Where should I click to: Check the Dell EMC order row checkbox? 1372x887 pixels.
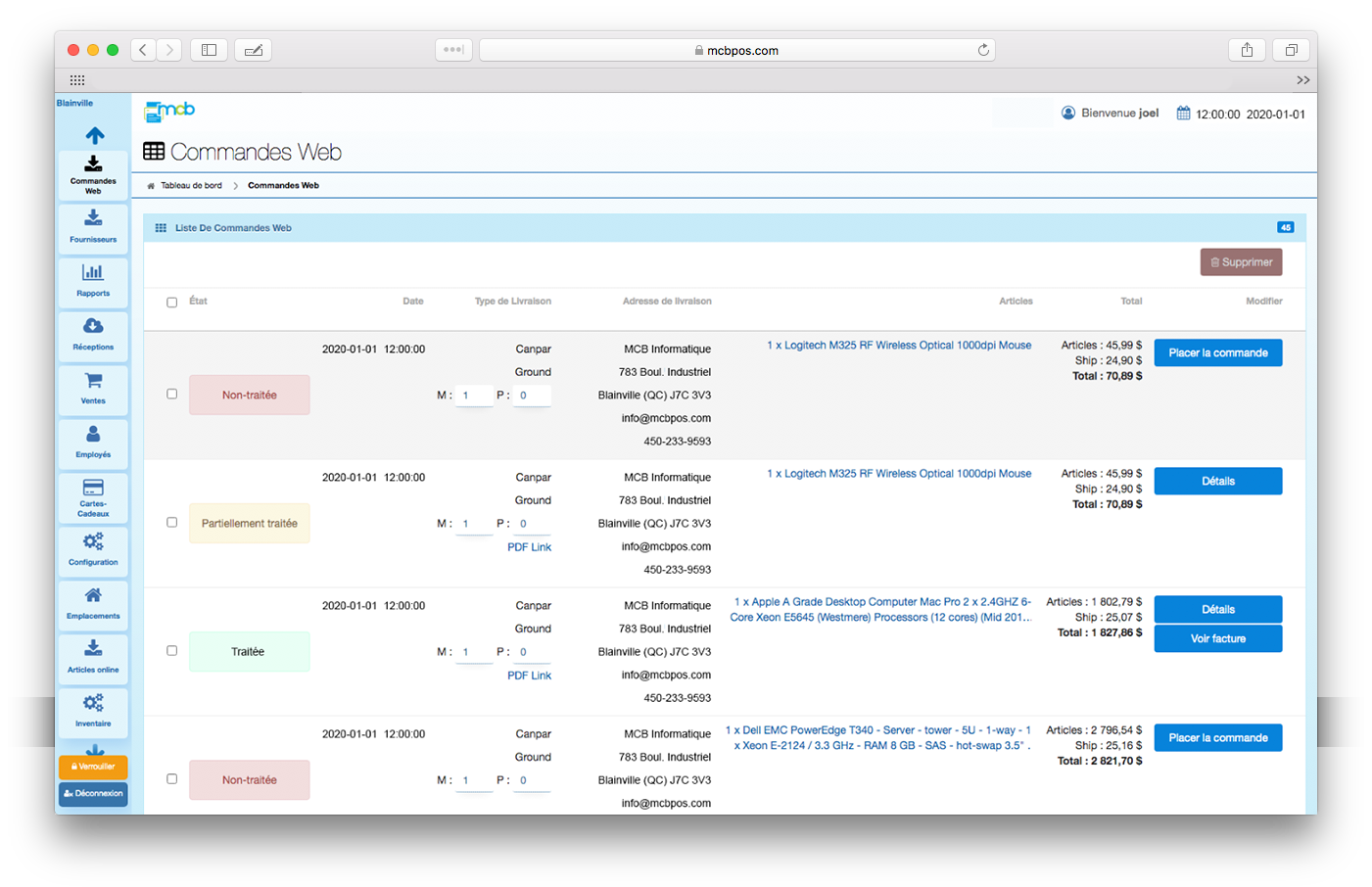(x=171, y=779)
